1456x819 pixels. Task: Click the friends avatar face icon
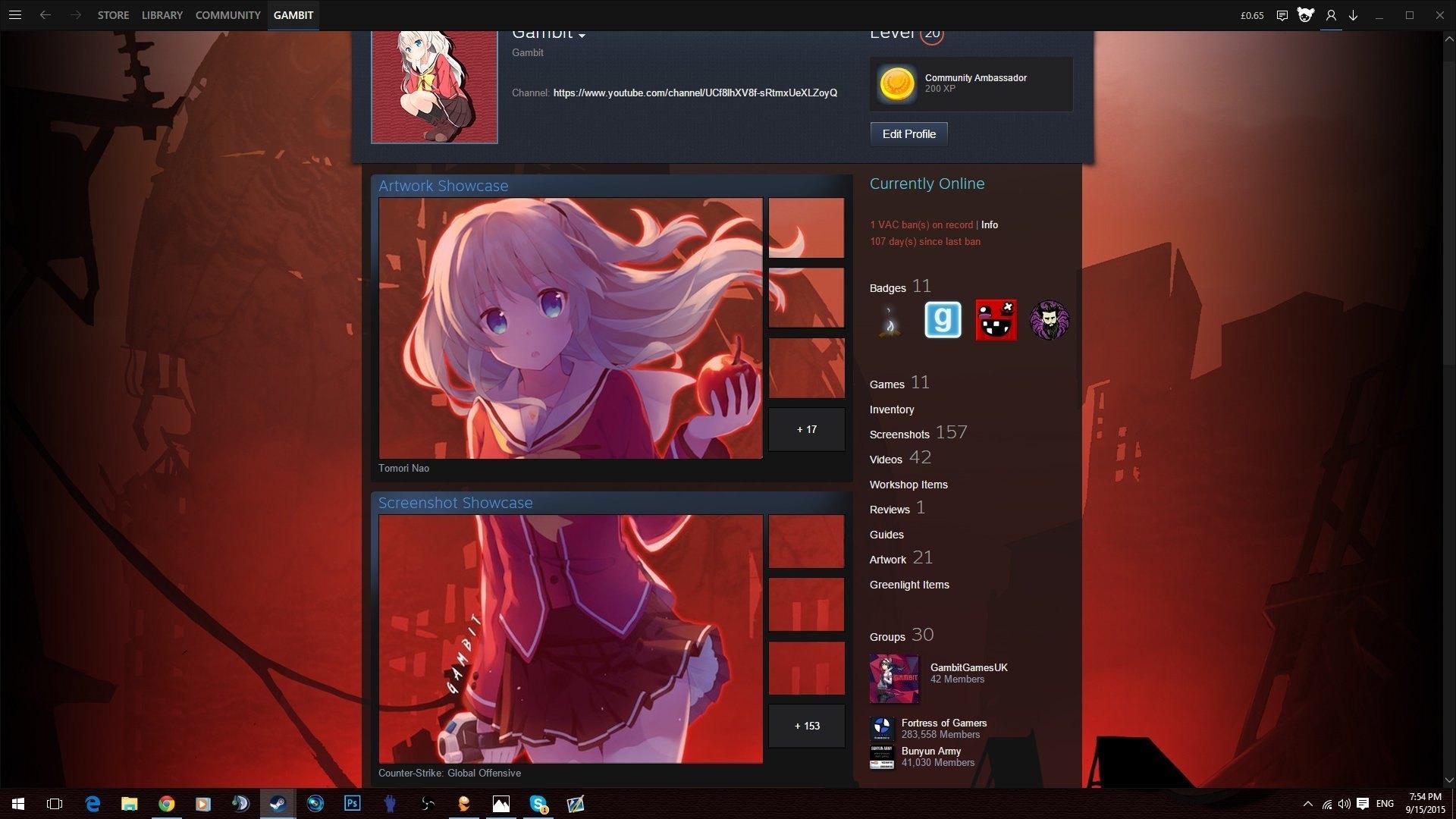coord(1305,15)
